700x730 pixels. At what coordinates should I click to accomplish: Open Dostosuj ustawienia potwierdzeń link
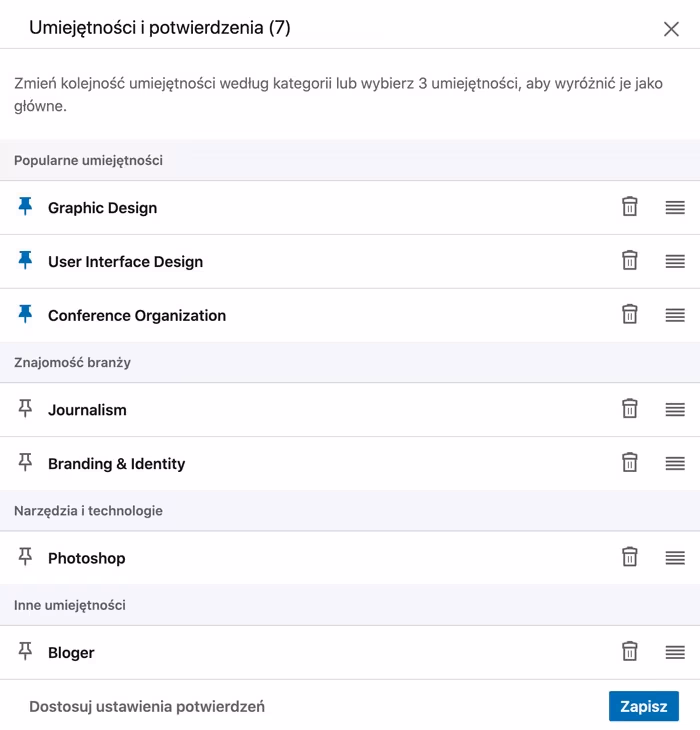[147, 706]
